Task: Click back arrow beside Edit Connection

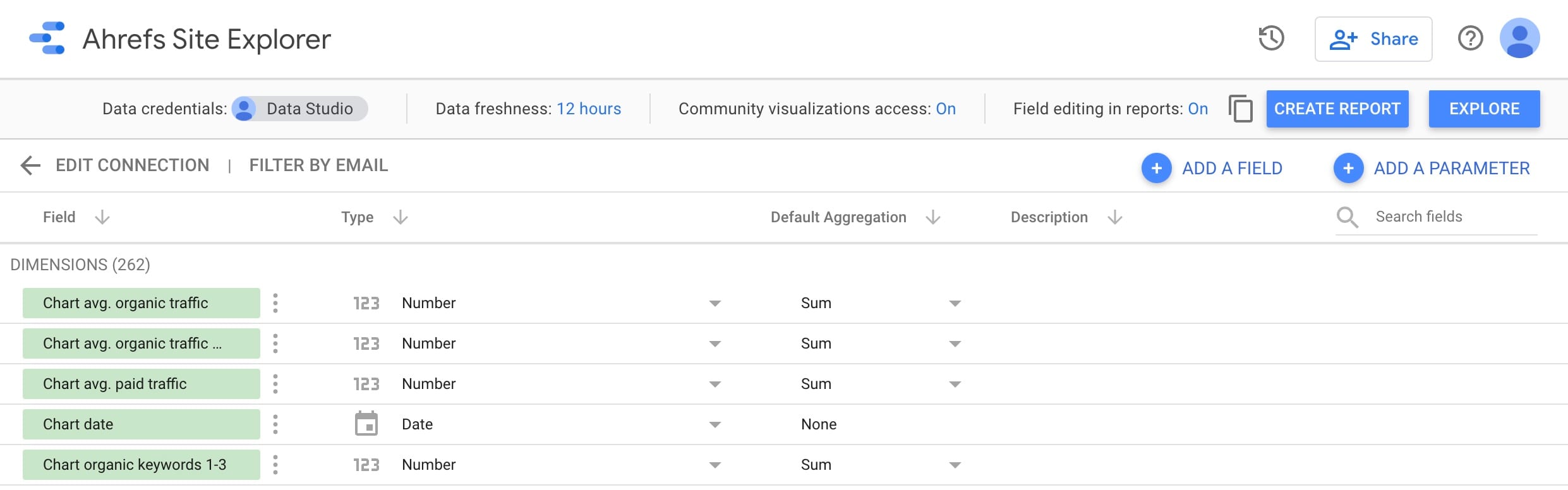Action: [x=30, y=165]
